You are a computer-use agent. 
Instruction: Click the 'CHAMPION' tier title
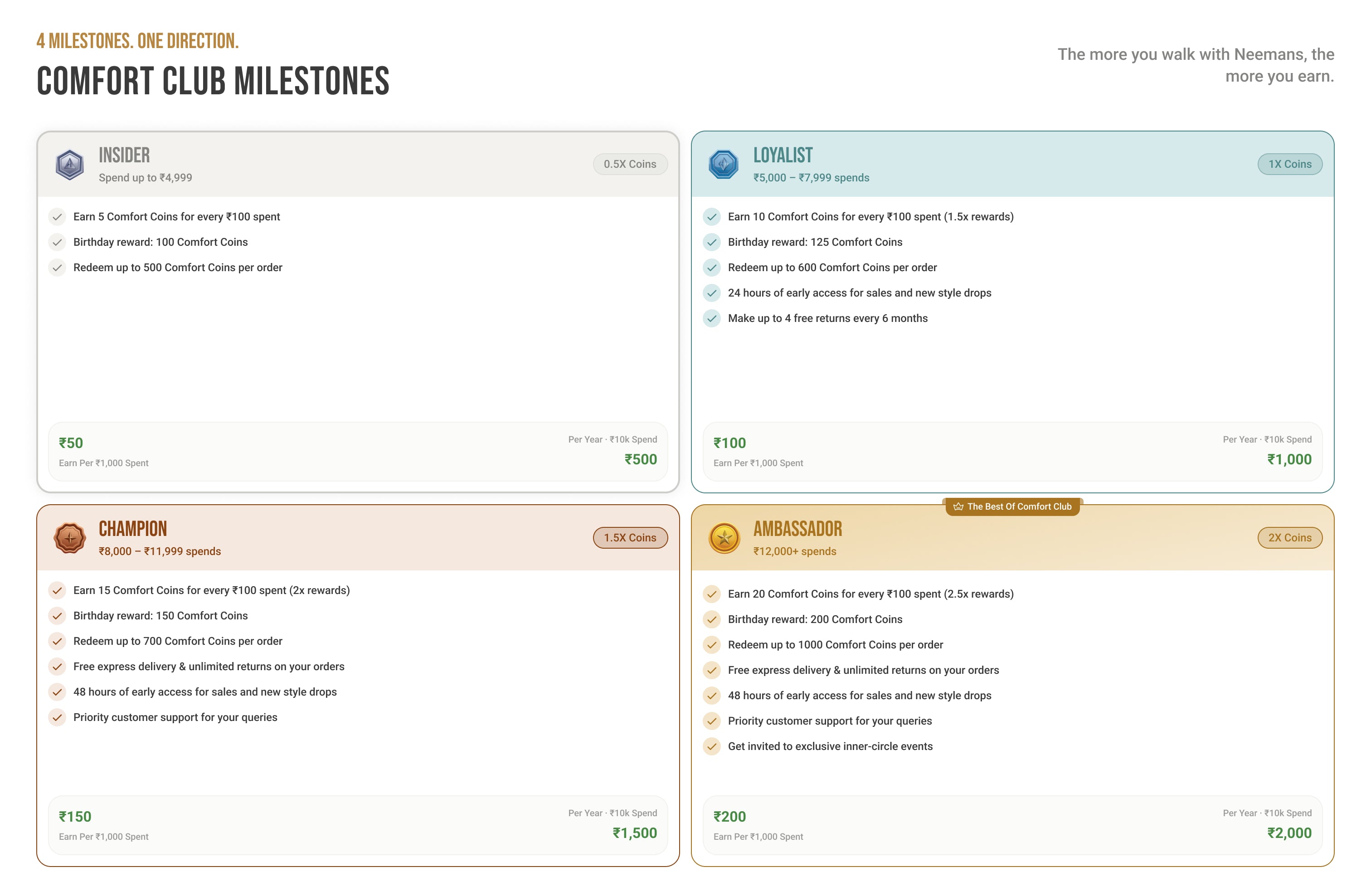pos(133,528)
